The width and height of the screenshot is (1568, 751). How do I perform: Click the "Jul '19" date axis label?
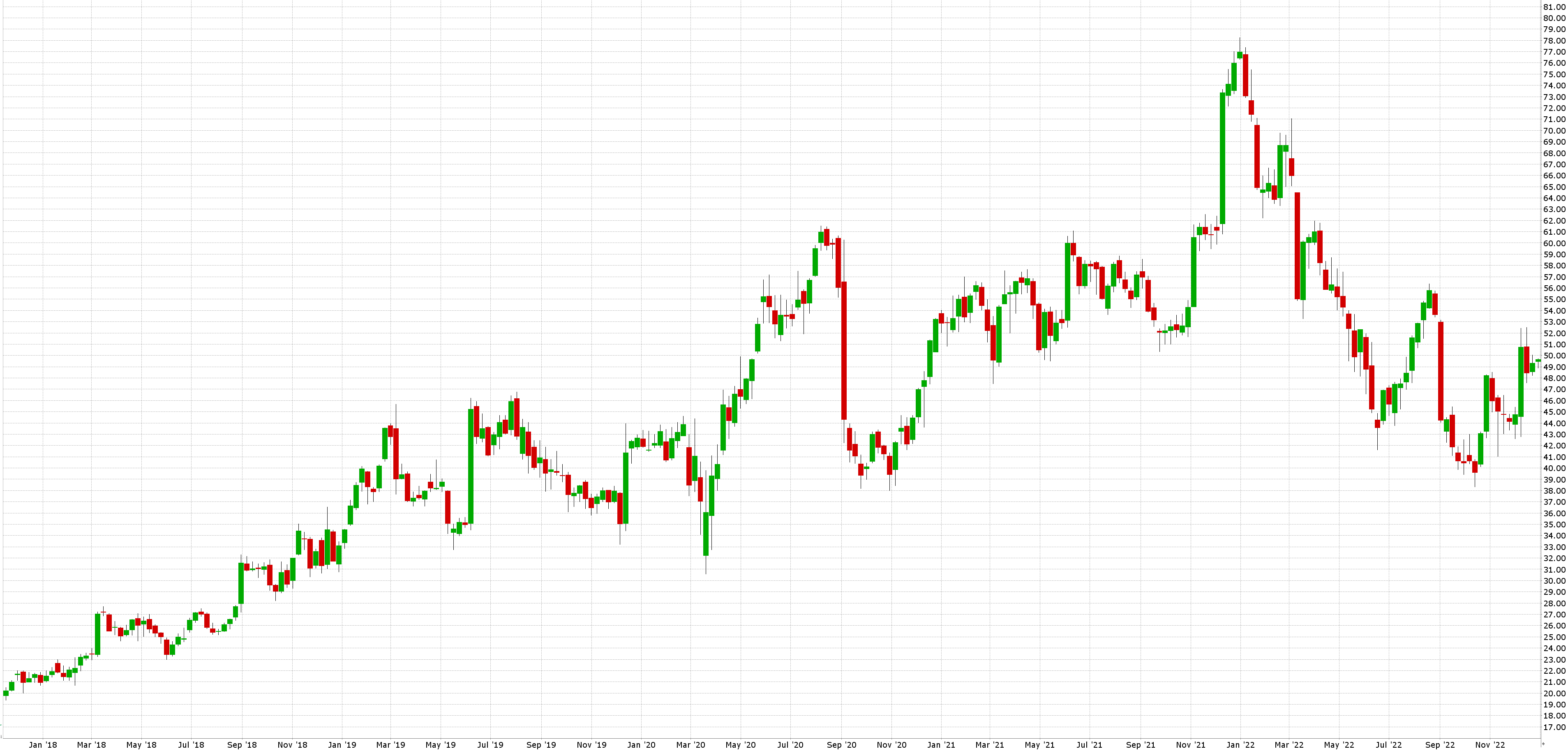(490, 745)
